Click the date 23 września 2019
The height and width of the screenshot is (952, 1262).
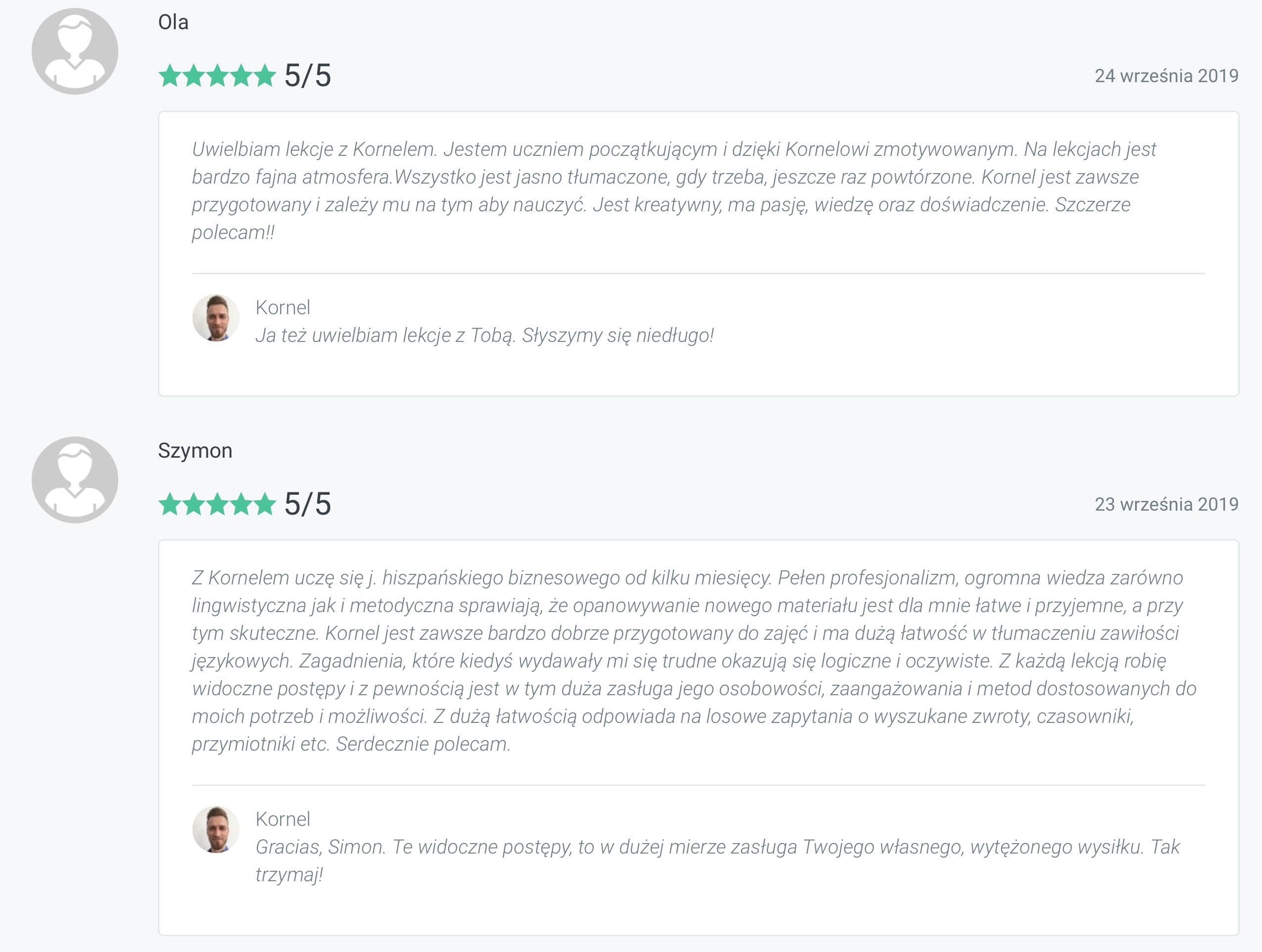point(1166,504)
